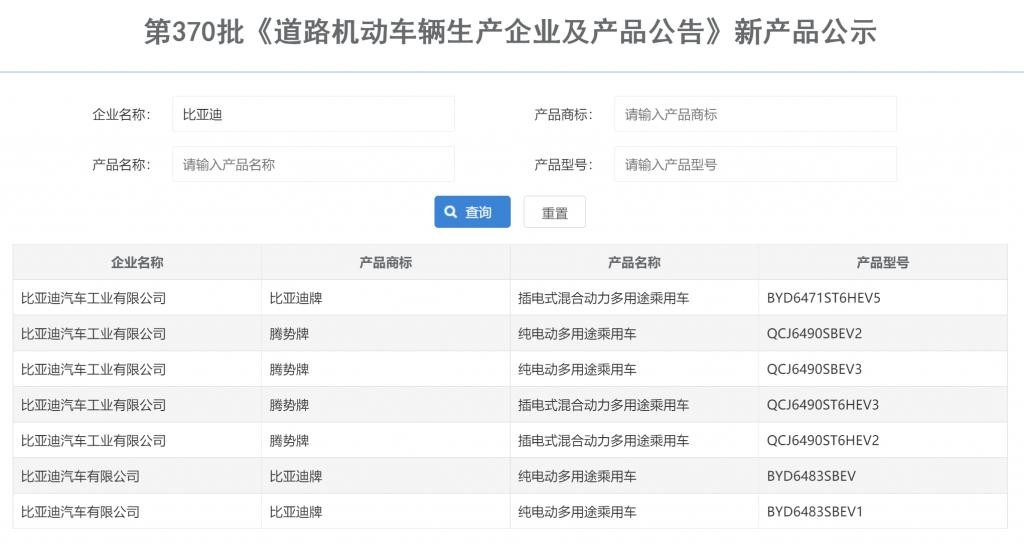The width and height of the screenshot is (1024, 549).
Task: Click company name in BYD6471ST6HEV5 row
Action: pyautogui.click(x=93, y=298)
